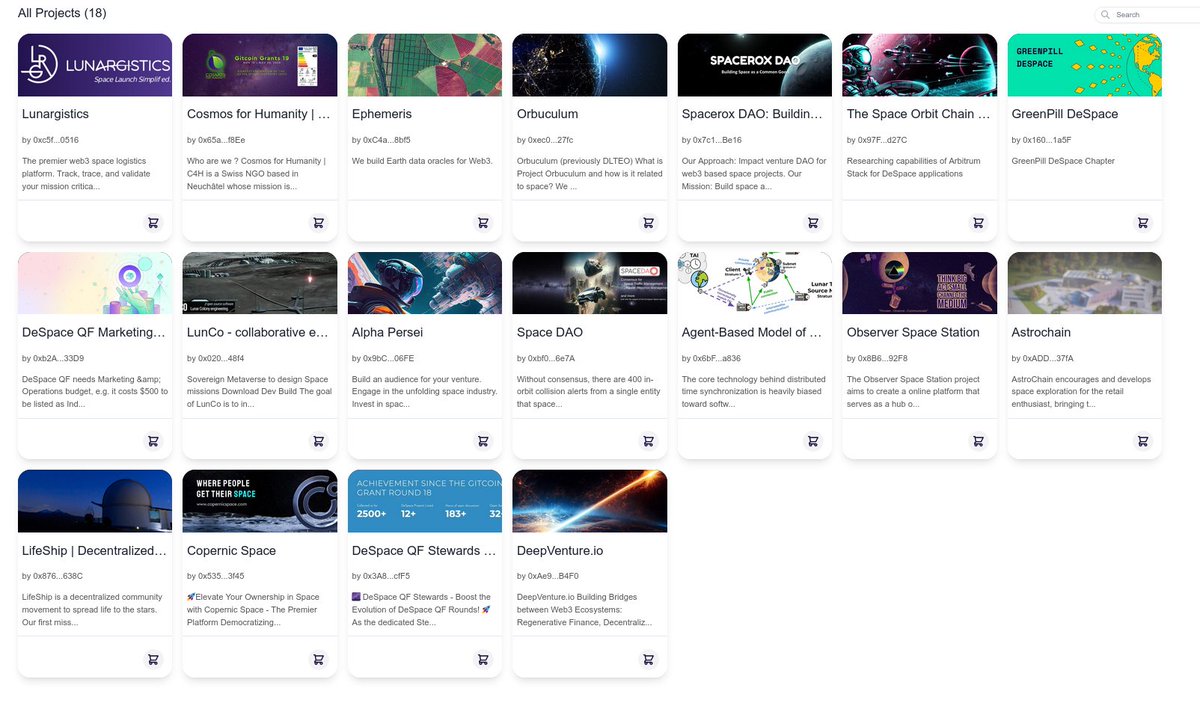Open DeSpace QF Marketing title

click(93, 332)
